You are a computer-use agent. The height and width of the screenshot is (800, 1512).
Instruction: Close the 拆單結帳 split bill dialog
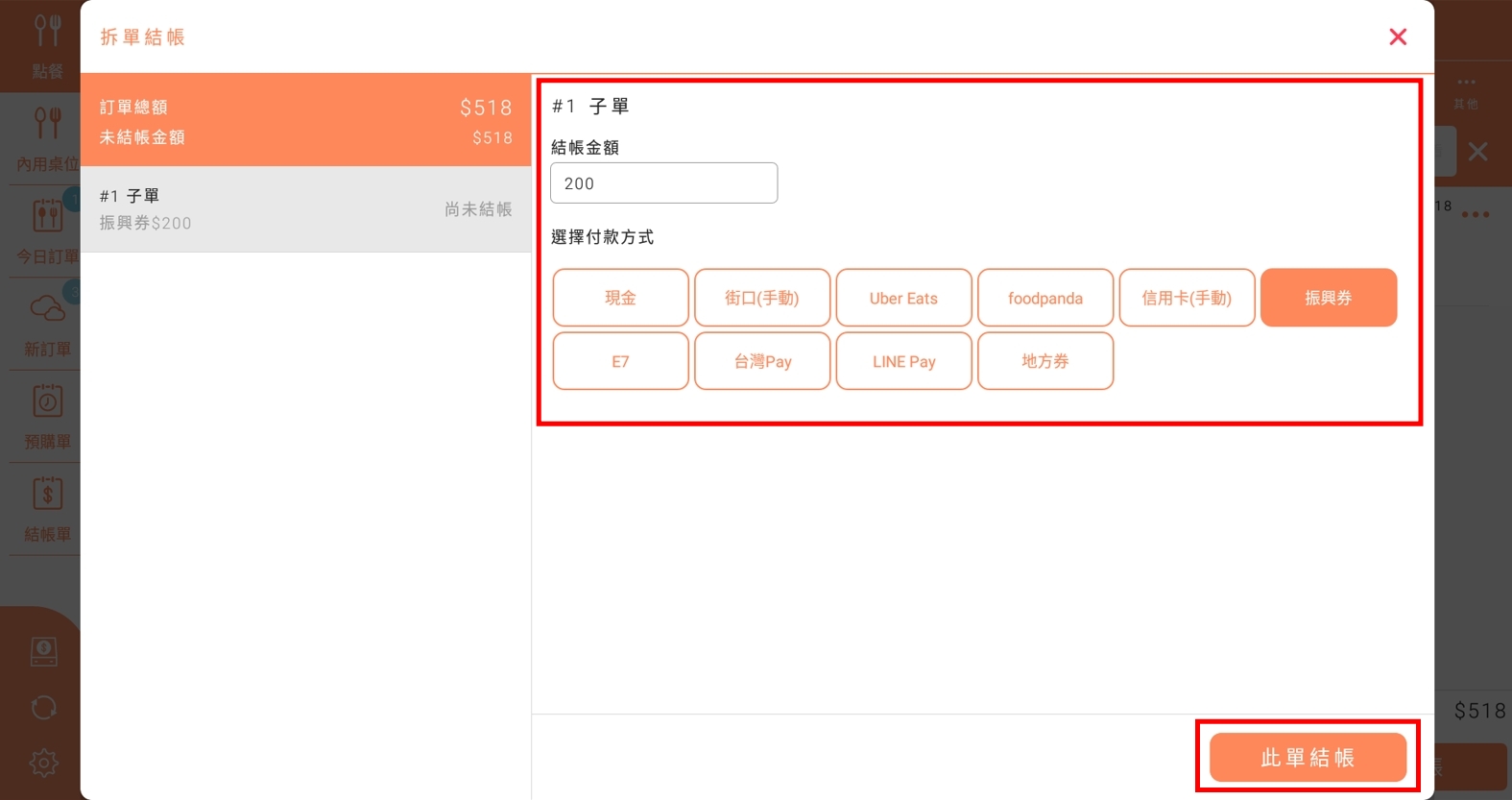click(1398, 36)
